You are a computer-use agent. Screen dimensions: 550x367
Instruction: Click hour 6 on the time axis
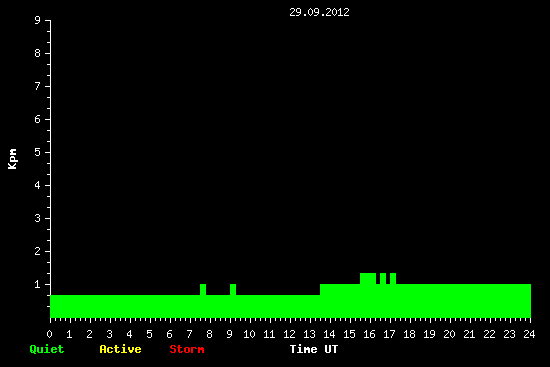tap(169, 334)
